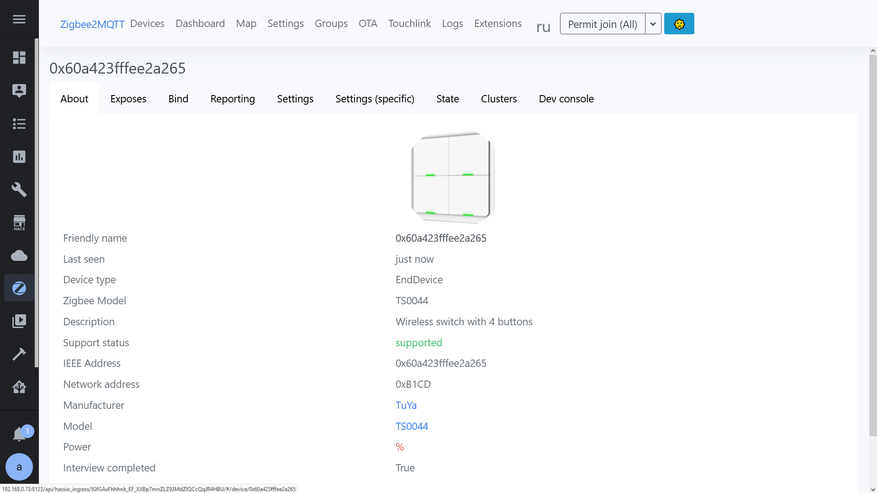The width and height of the screenshot is (877, 493).
Task: Expand the Permit join dropdown arrow
Action: click(x=653, y=24)
